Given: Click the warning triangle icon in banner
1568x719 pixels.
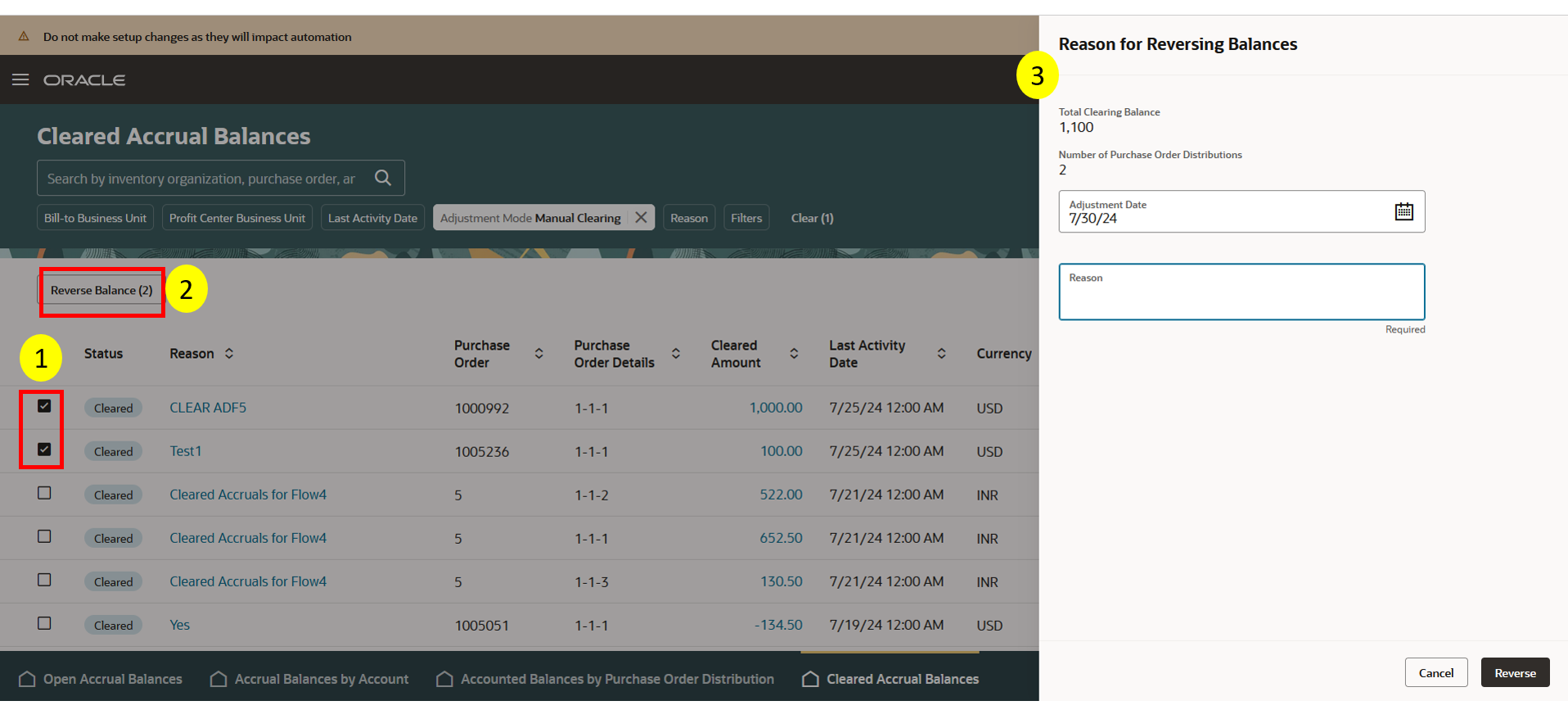Looking at the screenshot, I should point(24,37).
